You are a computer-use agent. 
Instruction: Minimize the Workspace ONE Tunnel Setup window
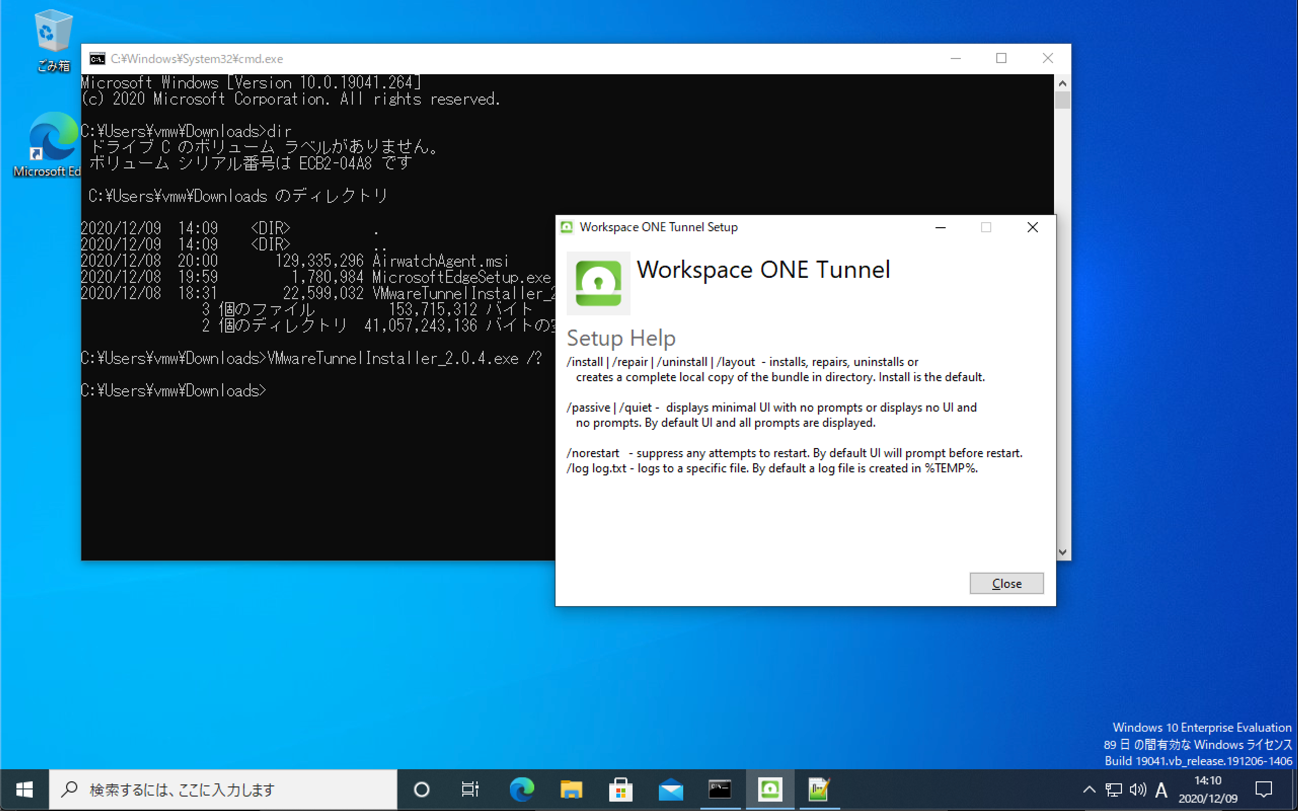tap(940, 227)
